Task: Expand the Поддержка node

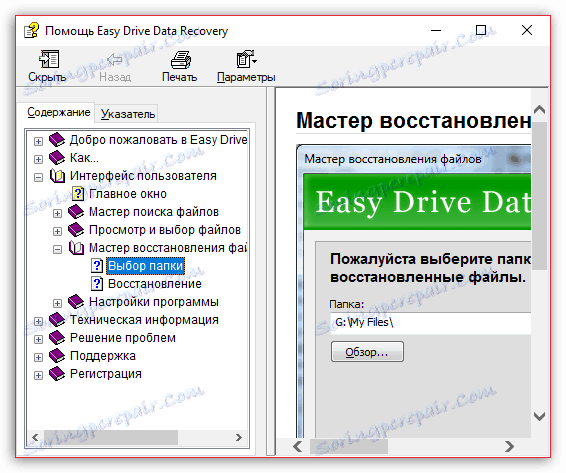Action: (38, 357)
